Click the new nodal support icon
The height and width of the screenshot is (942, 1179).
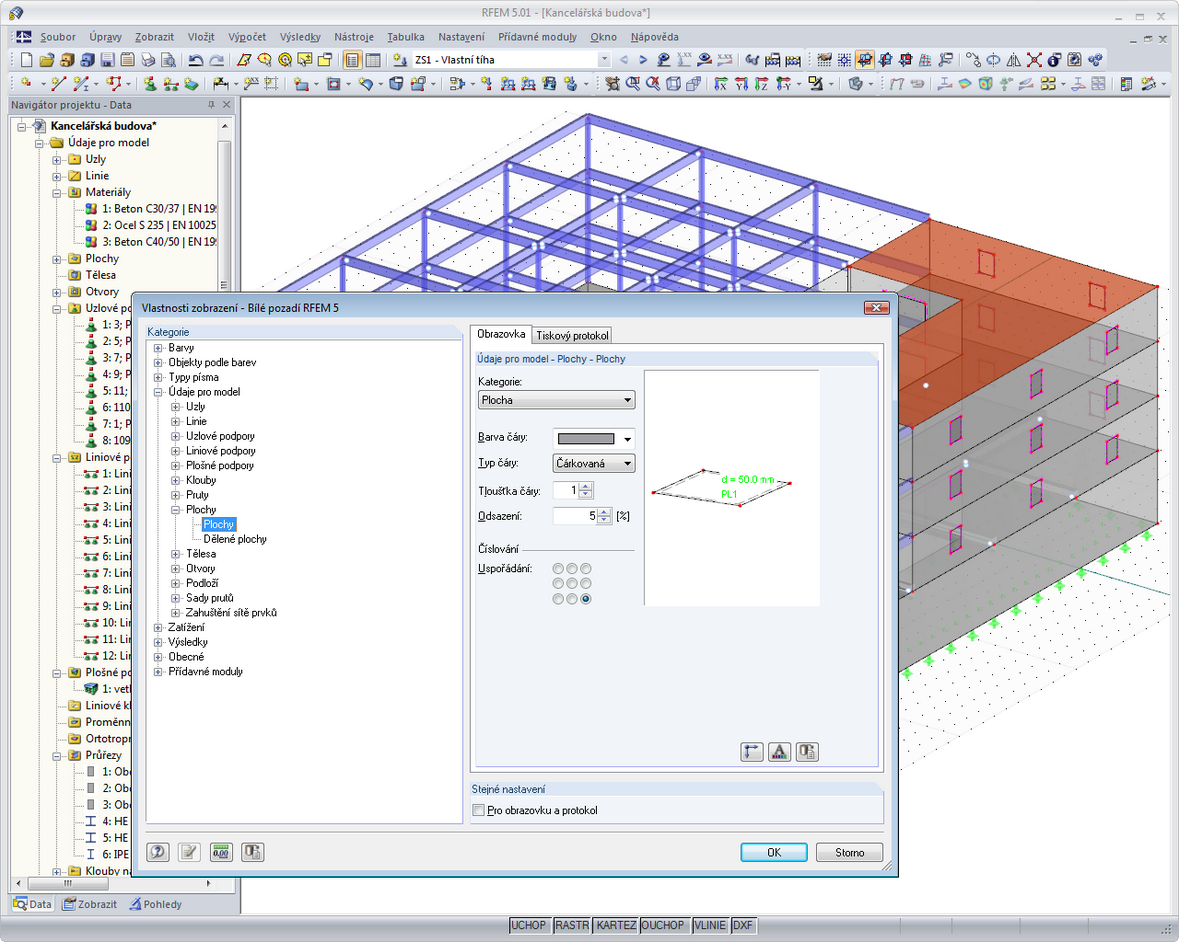(x=150, y=84)
